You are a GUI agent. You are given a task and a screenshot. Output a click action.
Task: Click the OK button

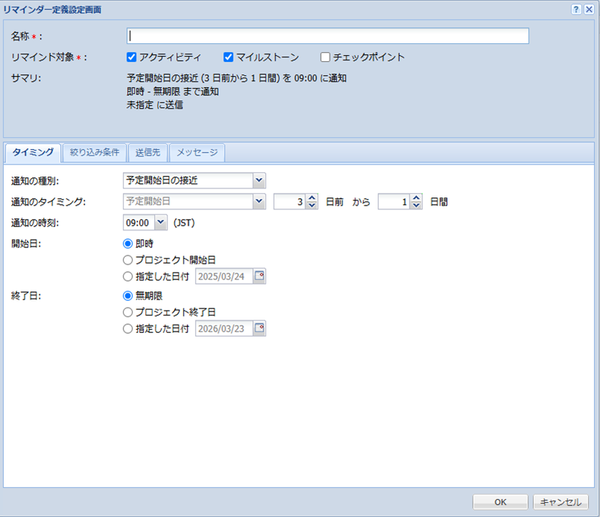[500, 501]
